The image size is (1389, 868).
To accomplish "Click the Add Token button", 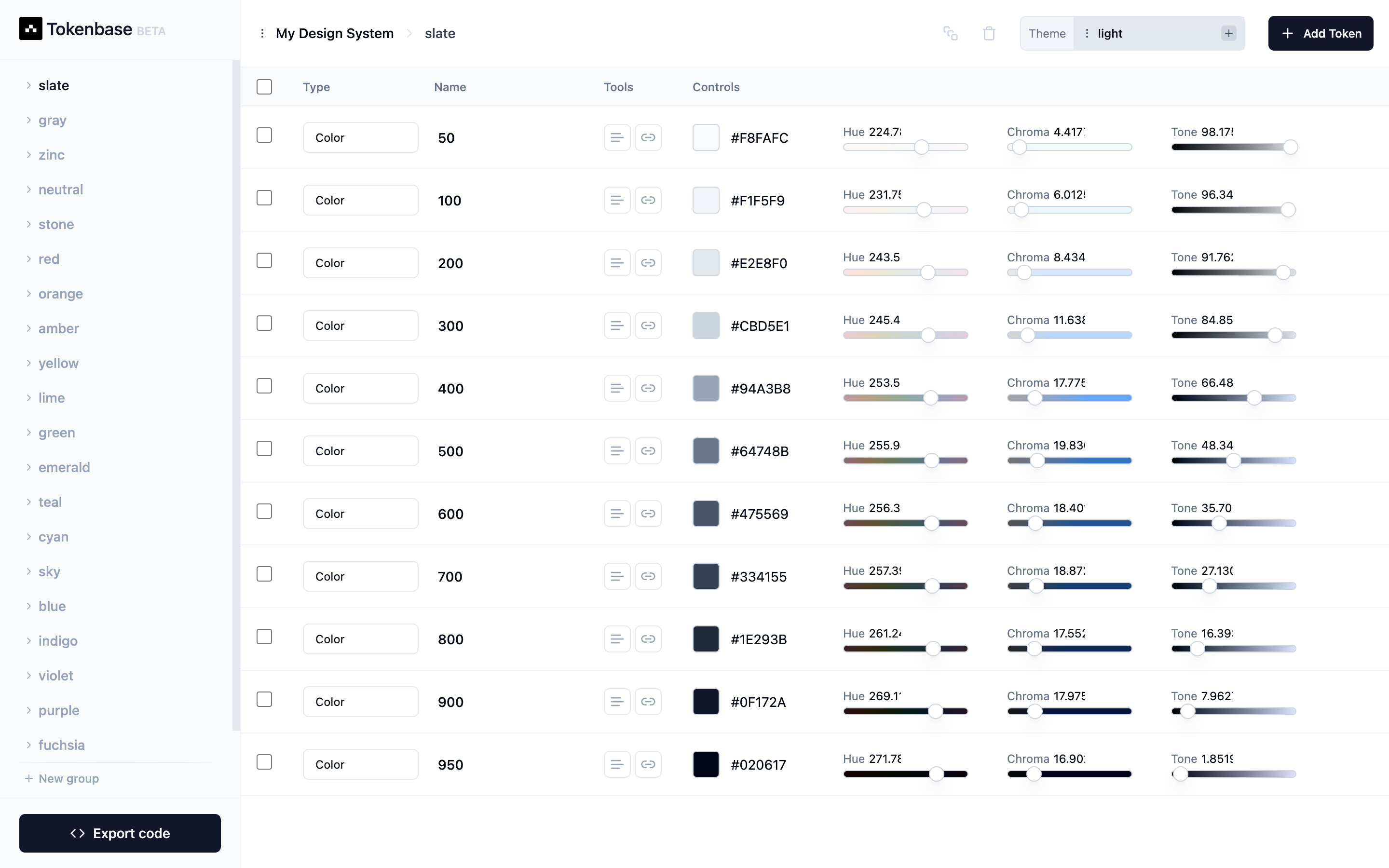I will tap(1321, 33).
